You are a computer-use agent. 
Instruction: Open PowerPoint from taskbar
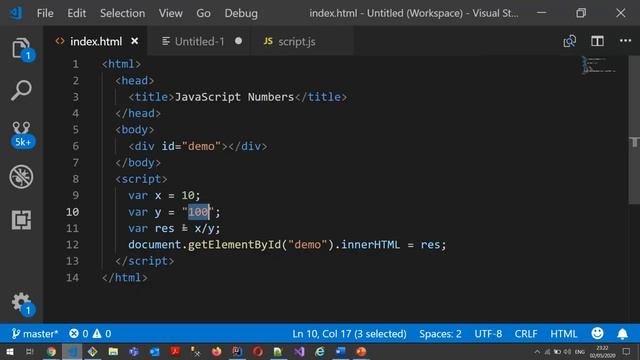tap(361, 351)
